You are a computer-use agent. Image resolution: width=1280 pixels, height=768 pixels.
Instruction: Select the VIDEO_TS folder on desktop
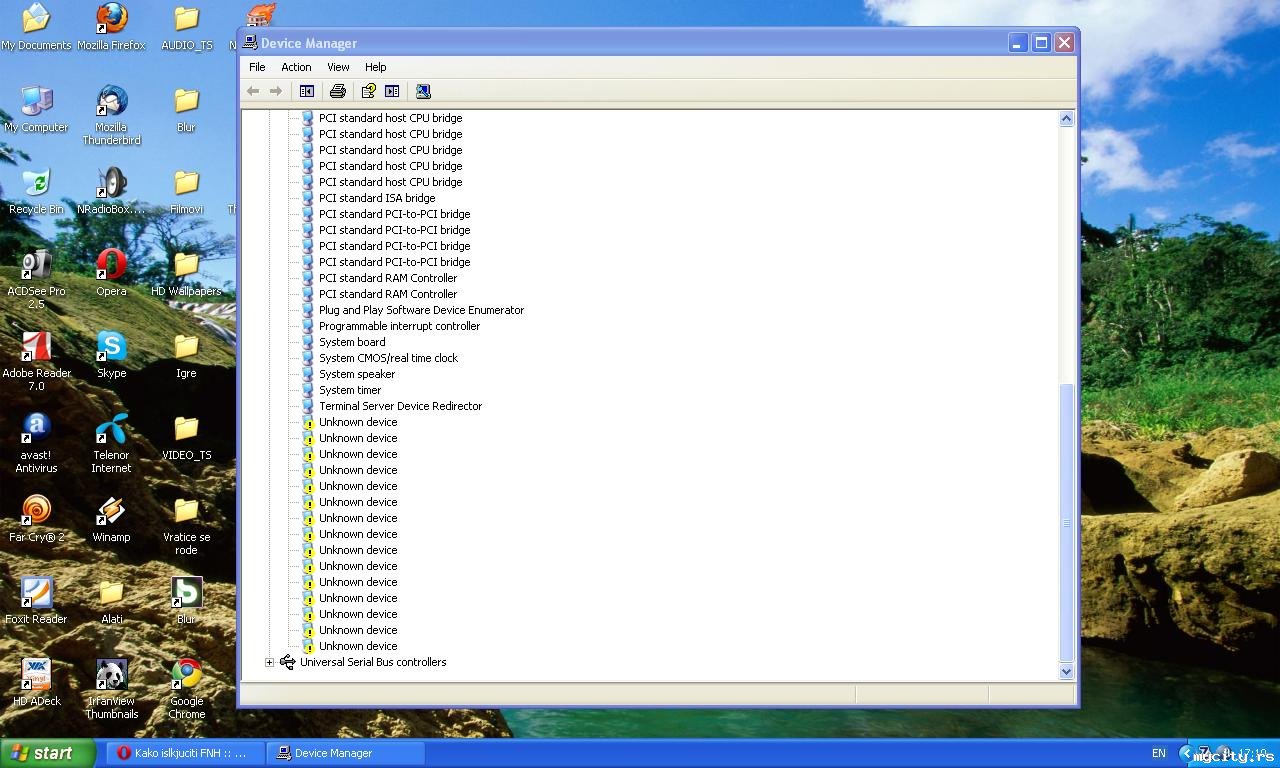(x=186, y=437)
